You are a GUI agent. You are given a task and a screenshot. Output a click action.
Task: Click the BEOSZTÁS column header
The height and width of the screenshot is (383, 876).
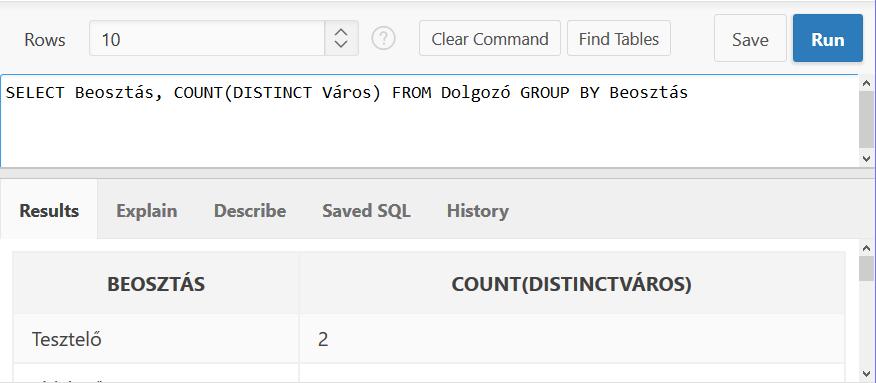tap(156, 284)
